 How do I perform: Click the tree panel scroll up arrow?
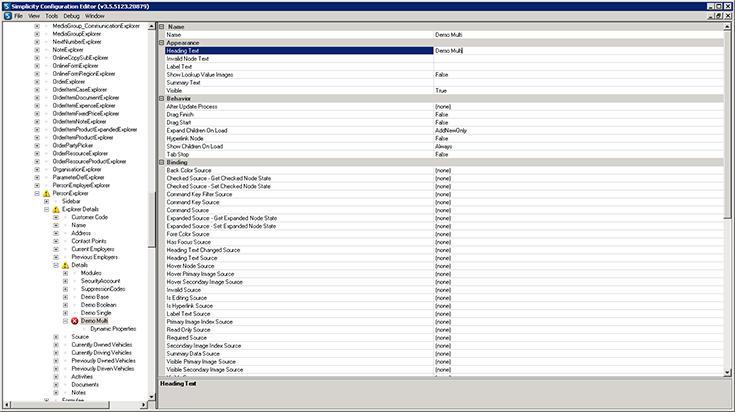(151, 27)
